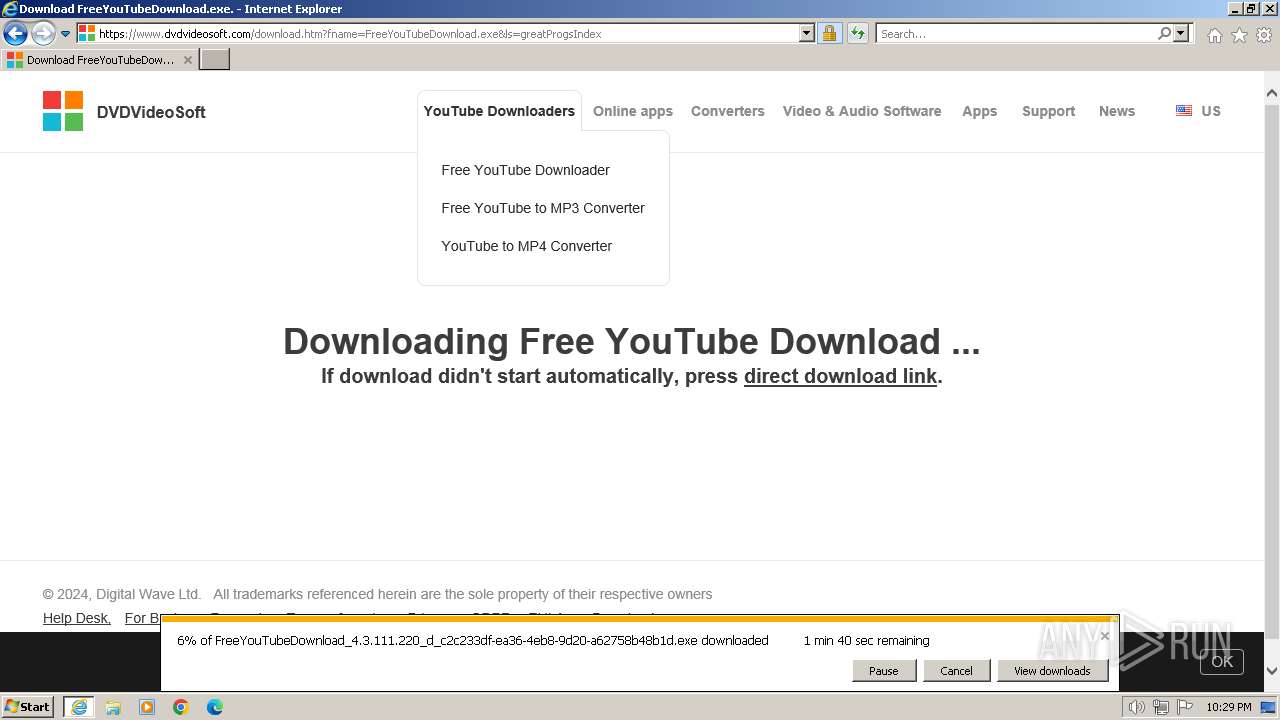The height and width of the screenshot is (720, 1280).
Task: Expand the address bar autocomplete dropdown
Action: [x=807, y=34]
